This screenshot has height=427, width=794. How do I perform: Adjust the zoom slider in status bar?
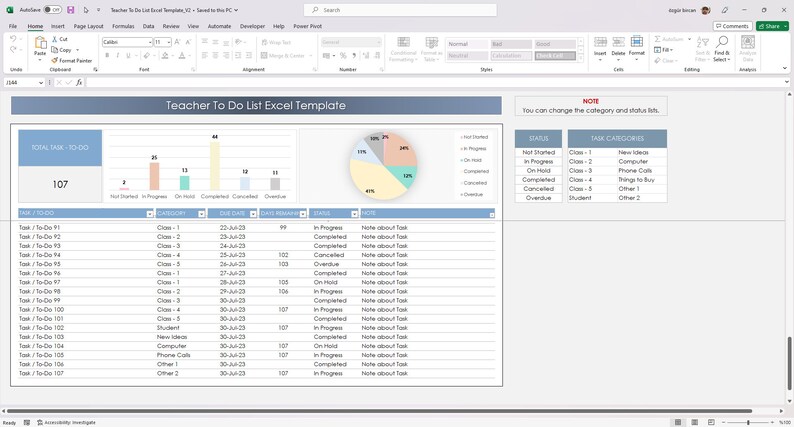(x=748, y=422)
